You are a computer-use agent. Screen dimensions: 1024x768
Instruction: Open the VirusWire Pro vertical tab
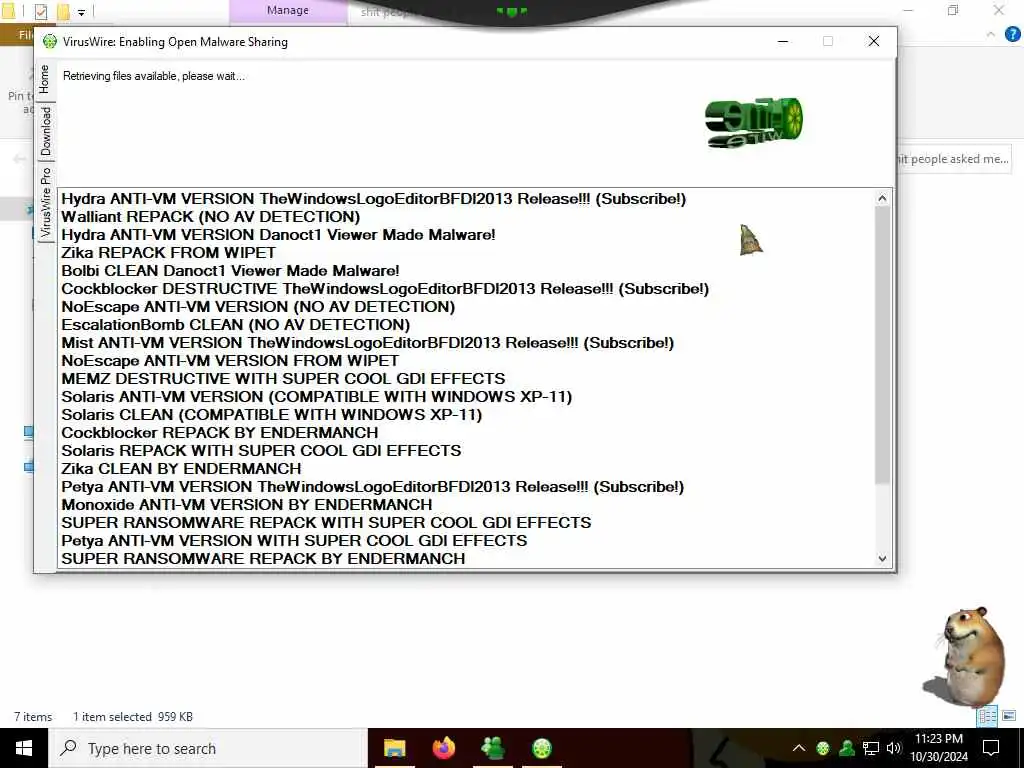[45, 202]
